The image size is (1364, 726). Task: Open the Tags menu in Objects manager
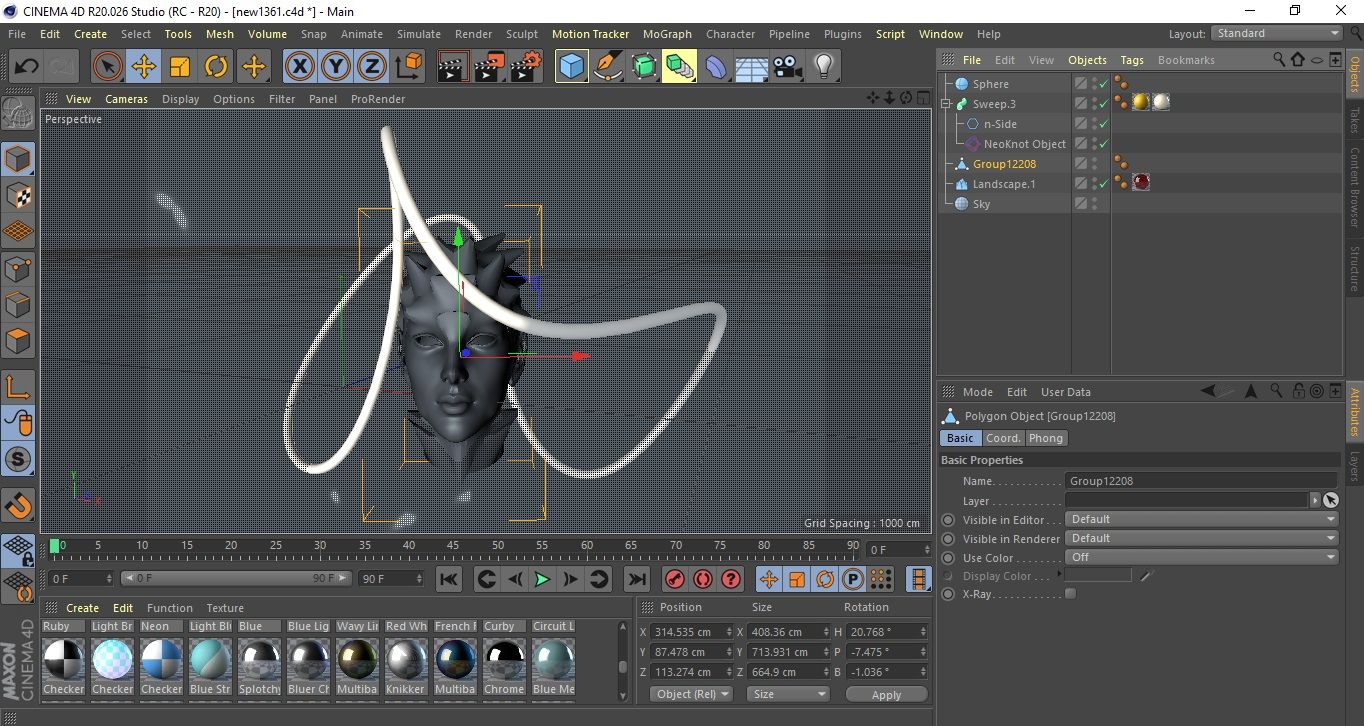pyautogui.click(x=1132, y=60)
